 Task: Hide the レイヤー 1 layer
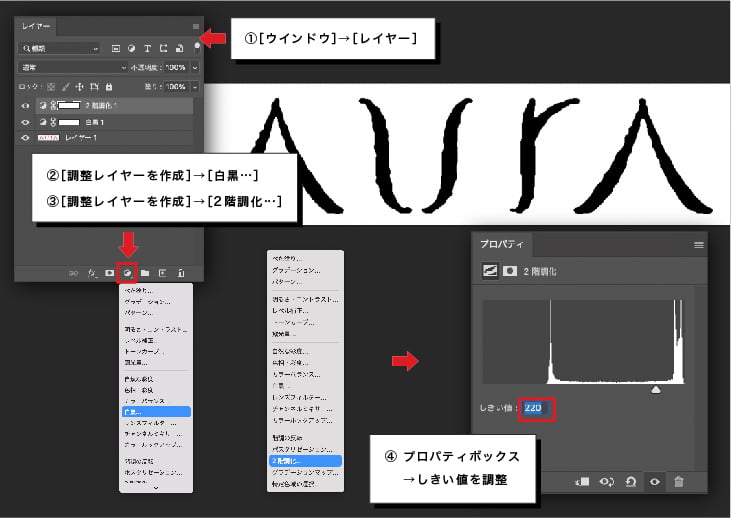click(25, 137)
